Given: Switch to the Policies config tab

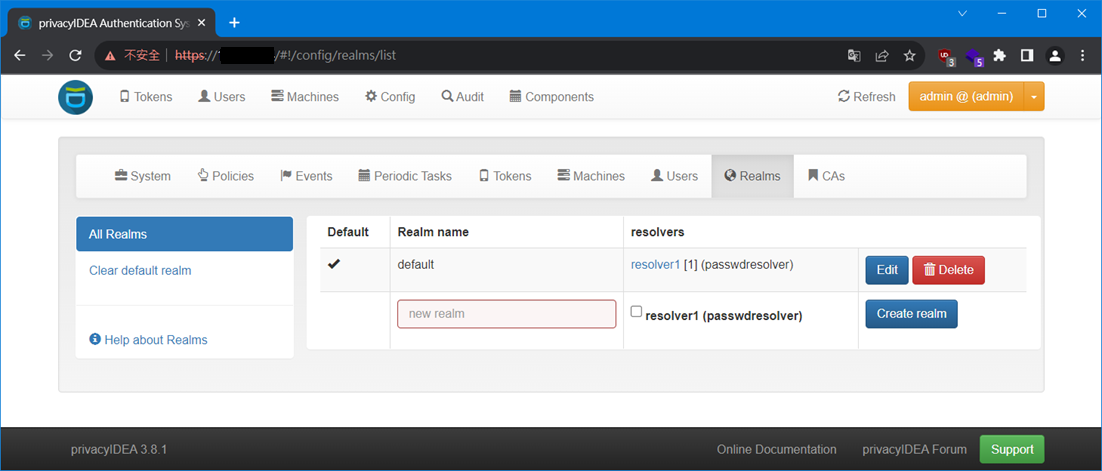Looking at the screenshot, I should (226, 176).
